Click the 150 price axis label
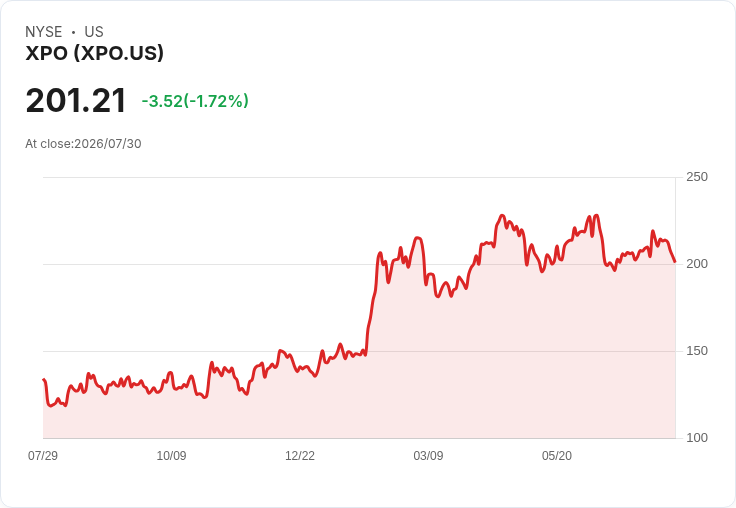736x508 pixels. pyautogui.click(x=697, y=351)
